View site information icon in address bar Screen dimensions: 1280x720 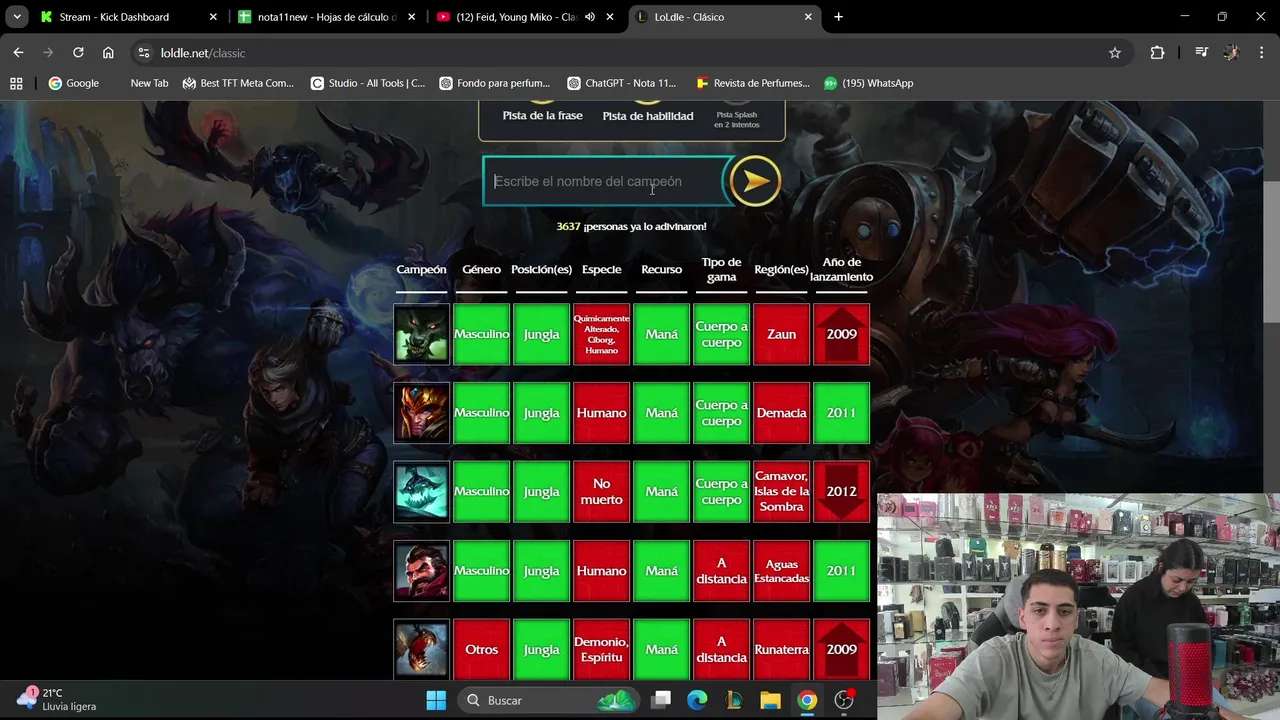point(143,53)
